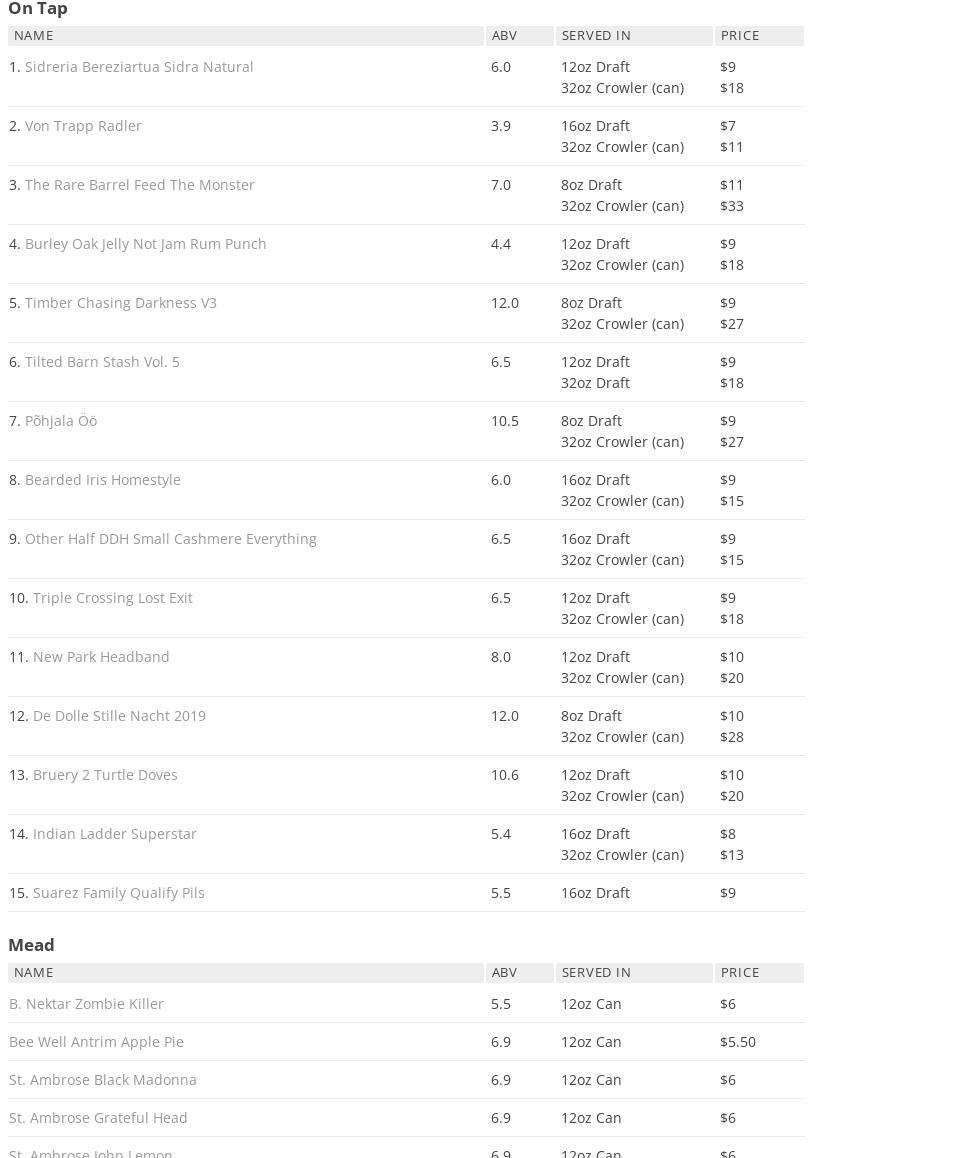Open the Põhjala Öö beer link
The width and height of the screenshot is (975, 1158).
pyautogui.click(x=61, y=421)
